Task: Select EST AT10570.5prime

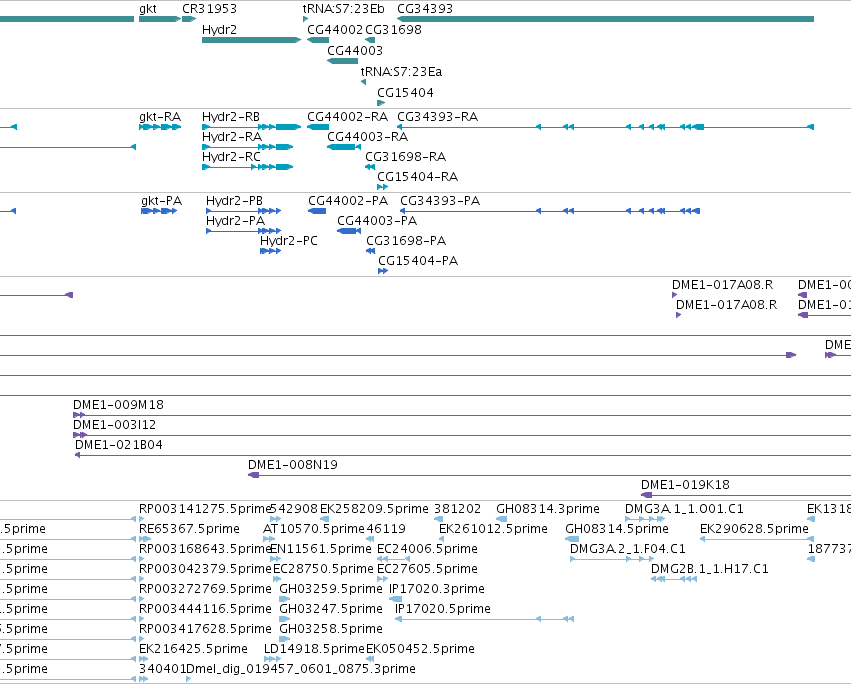Action: pos(314,529)
